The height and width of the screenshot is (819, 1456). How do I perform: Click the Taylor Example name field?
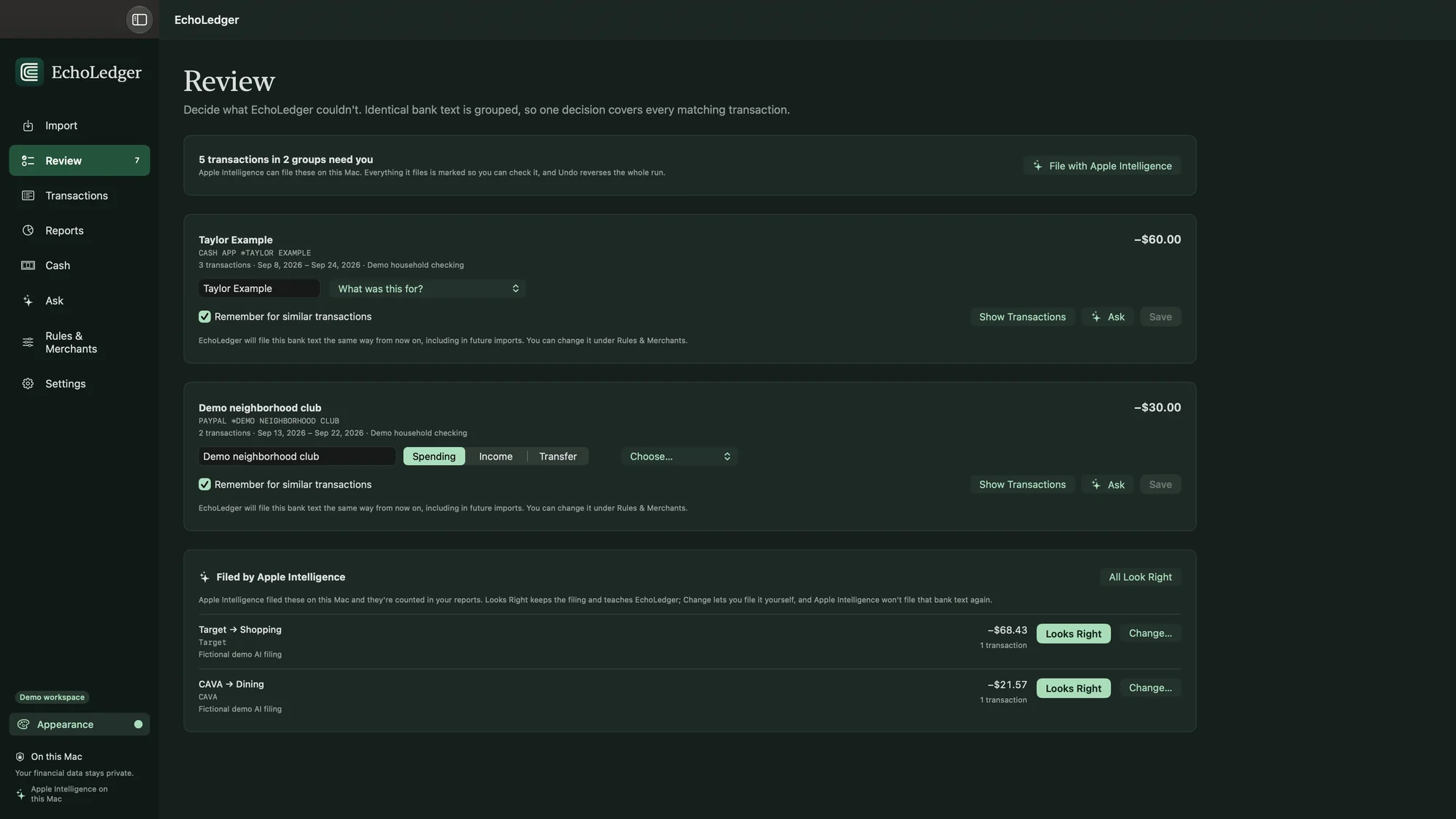(259, 289)
